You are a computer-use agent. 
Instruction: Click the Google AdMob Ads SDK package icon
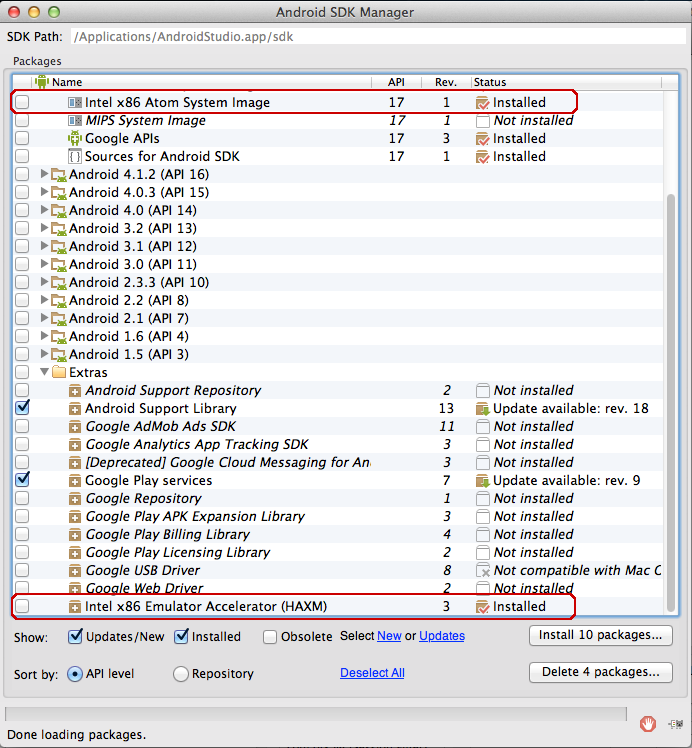(75, 427)
